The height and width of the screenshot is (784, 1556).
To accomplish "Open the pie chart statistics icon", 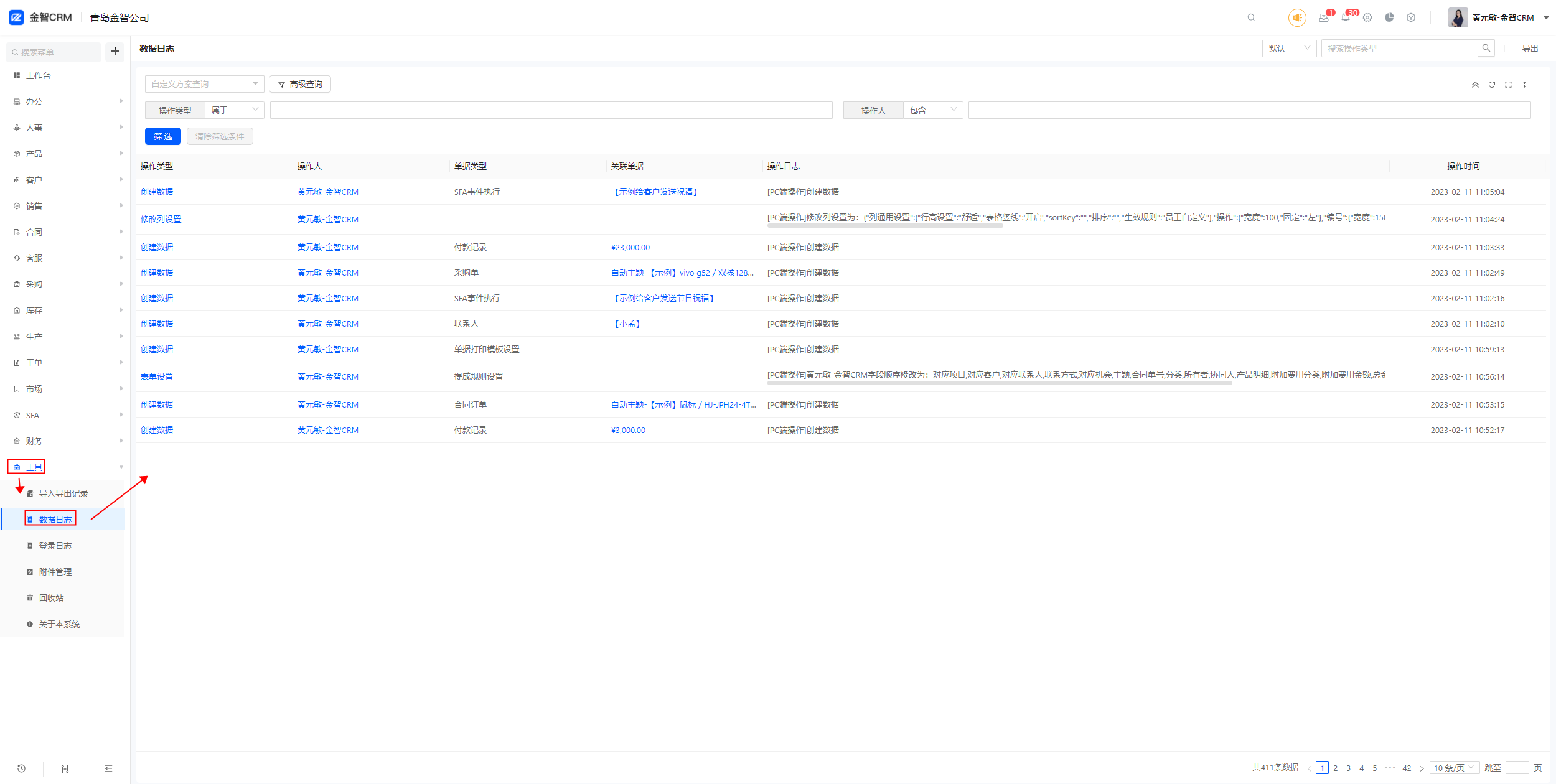I will 1389,17.
